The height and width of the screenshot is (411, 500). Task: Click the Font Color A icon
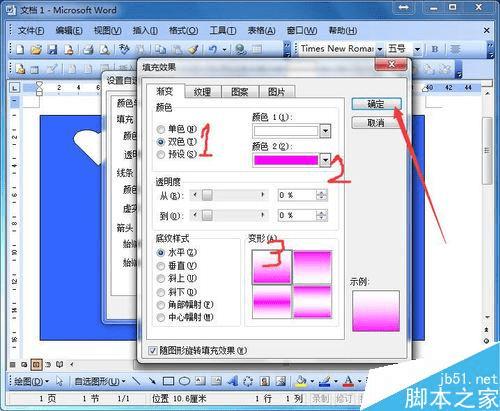[348, 381]
